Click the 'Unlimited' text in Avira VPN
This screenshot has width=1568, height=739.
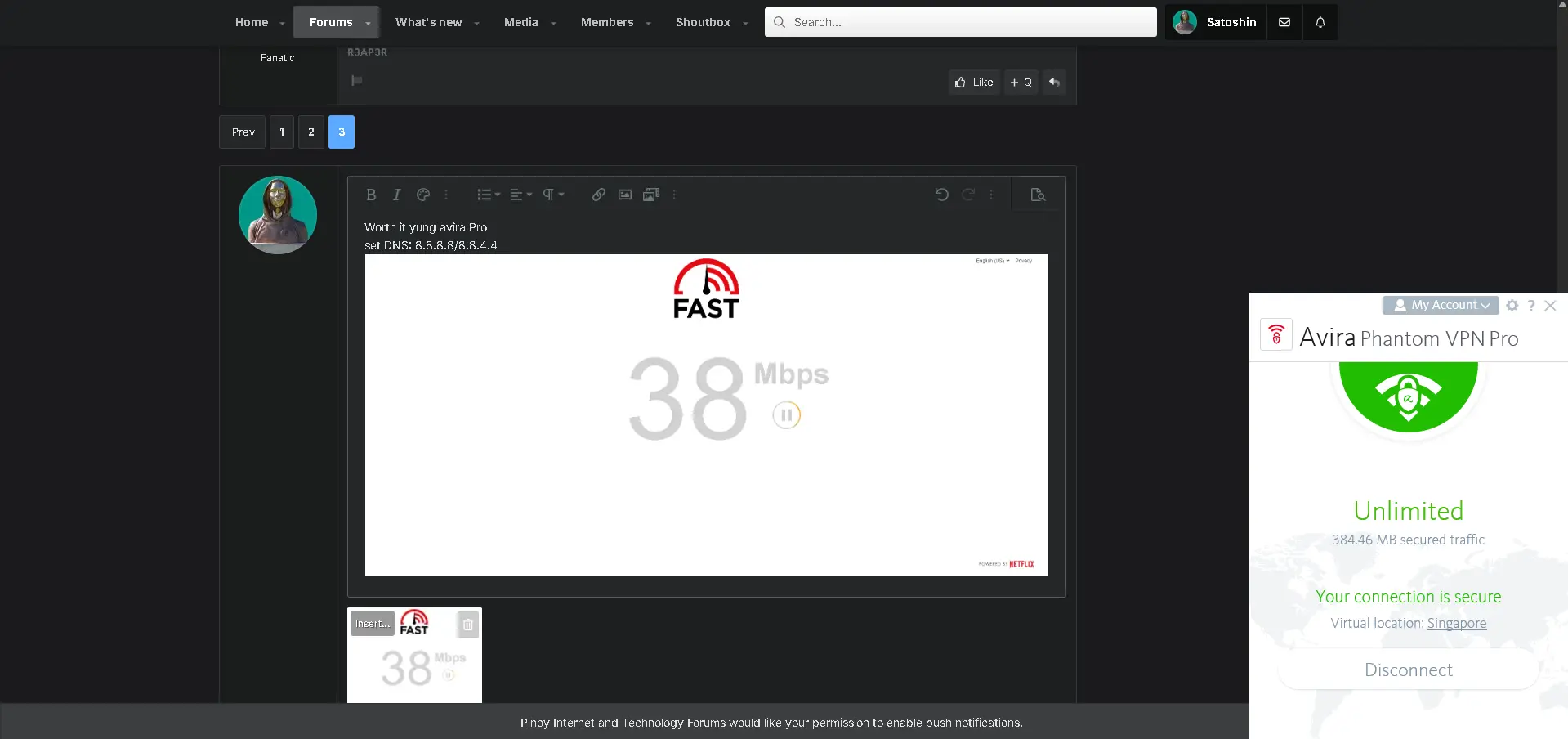click(1409, 511)
